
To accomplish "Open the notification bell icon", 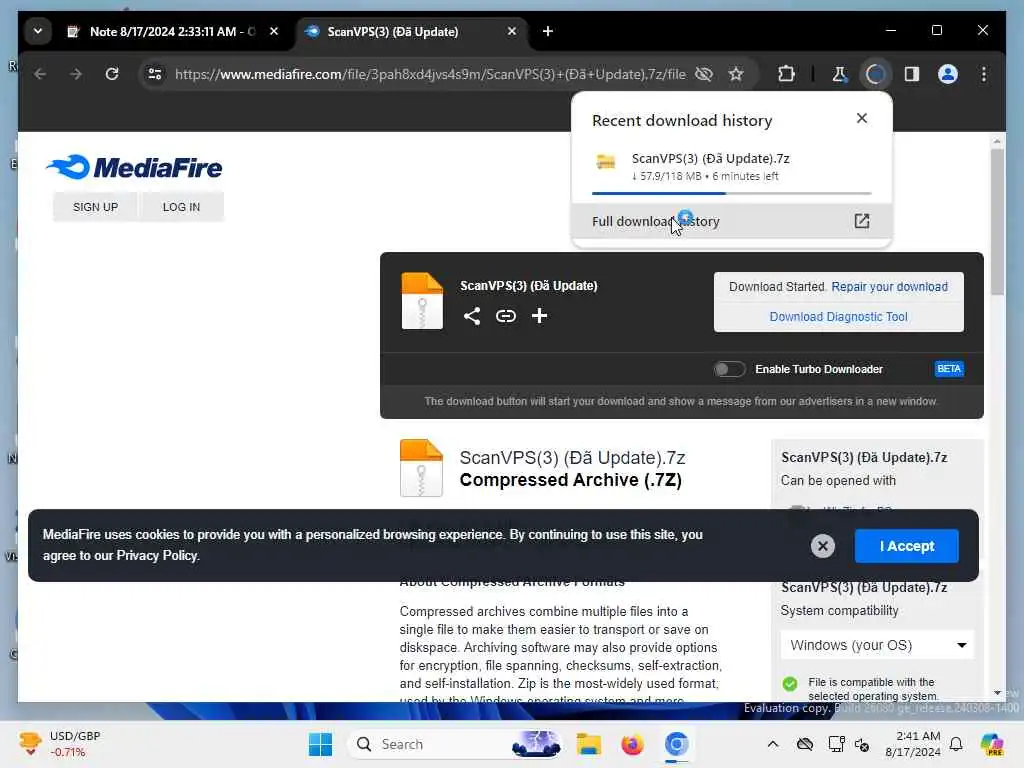I will click(x=956, y=744).
